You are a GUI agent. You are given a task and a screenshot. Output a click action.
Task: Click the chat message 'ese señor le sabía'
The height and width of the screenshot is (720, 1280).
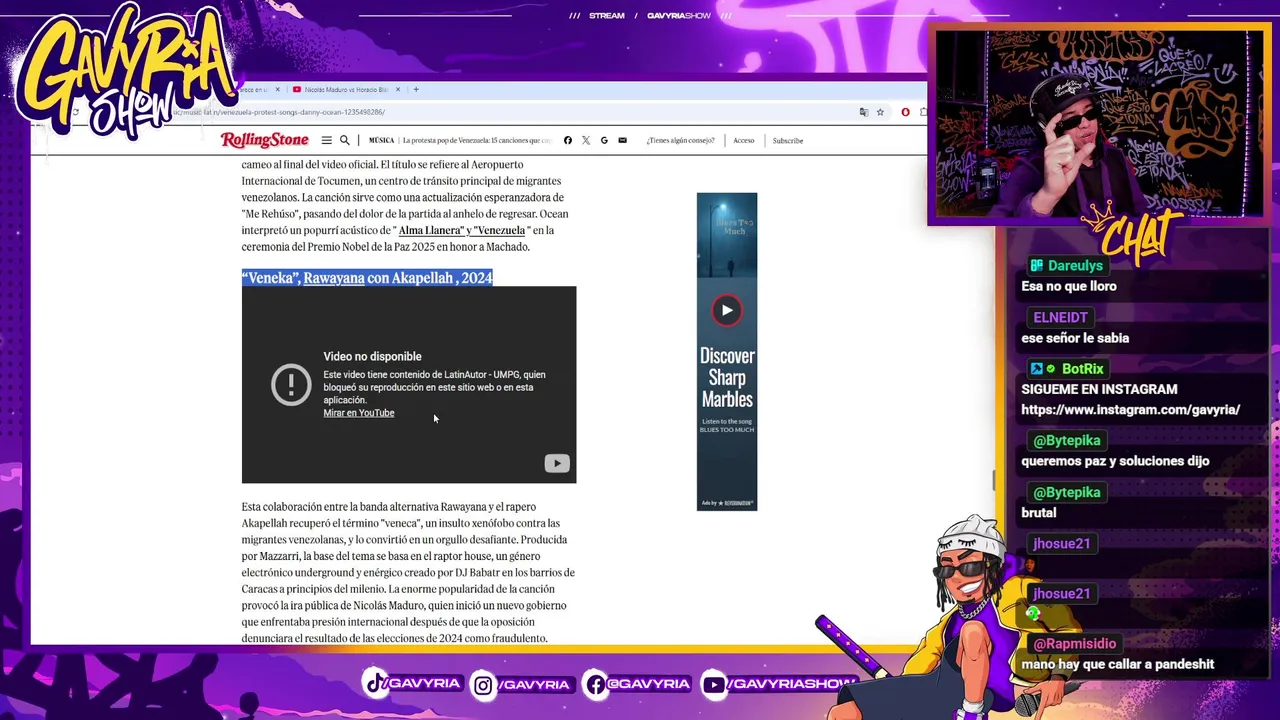coord(1075,338)
